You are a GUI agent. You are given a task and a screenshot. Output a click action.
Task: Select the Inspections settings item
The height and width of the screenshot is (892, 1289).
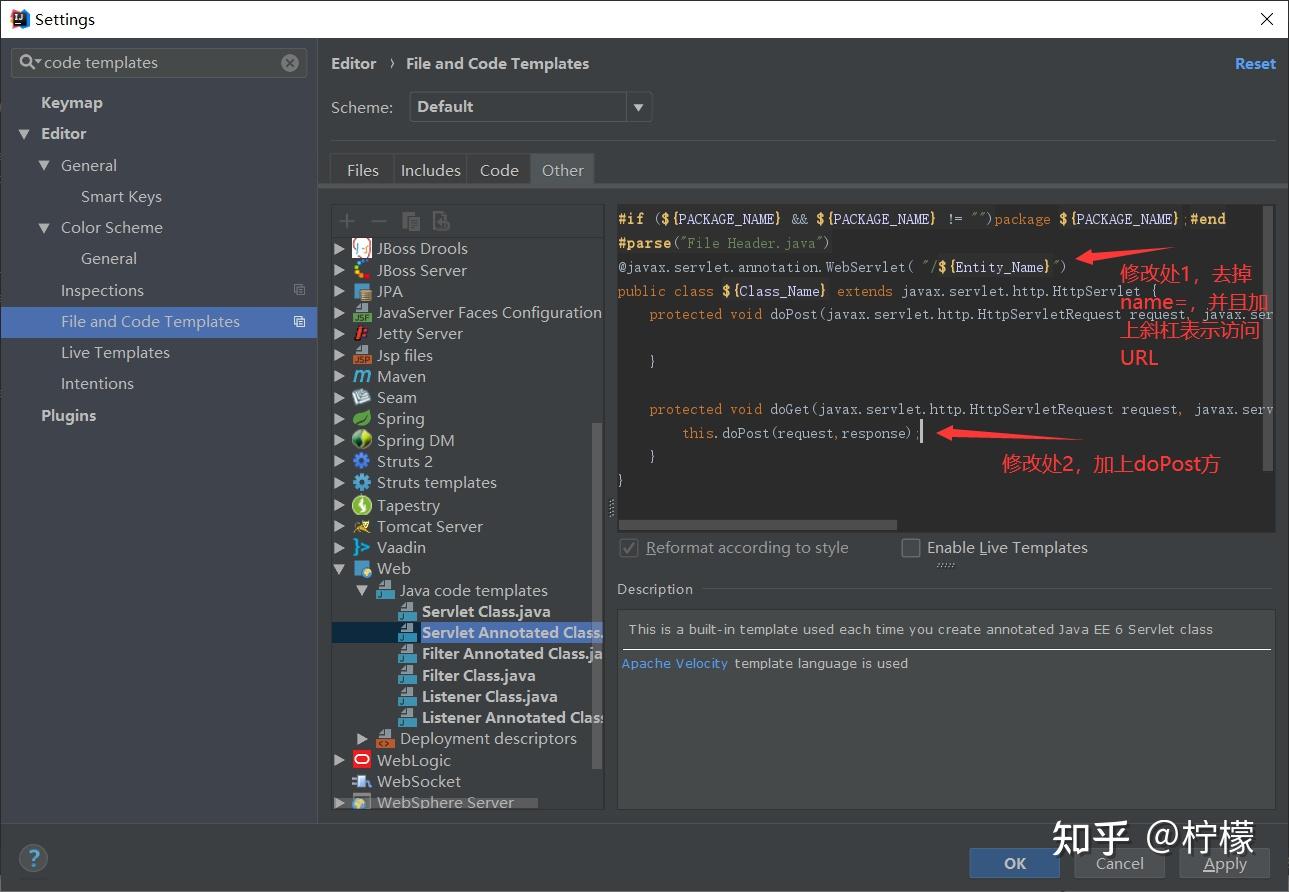[102, 291]
